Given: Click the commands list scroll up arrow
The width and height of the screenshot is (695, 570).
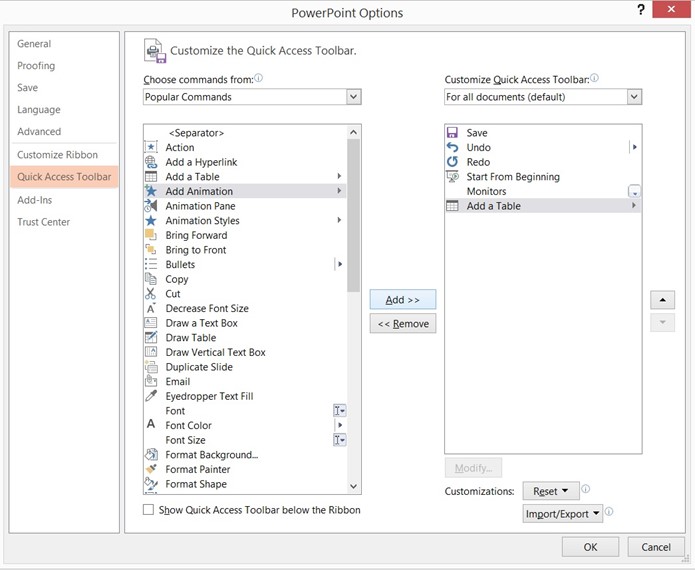Looking at the screenshot, I should tap(353, 132).
